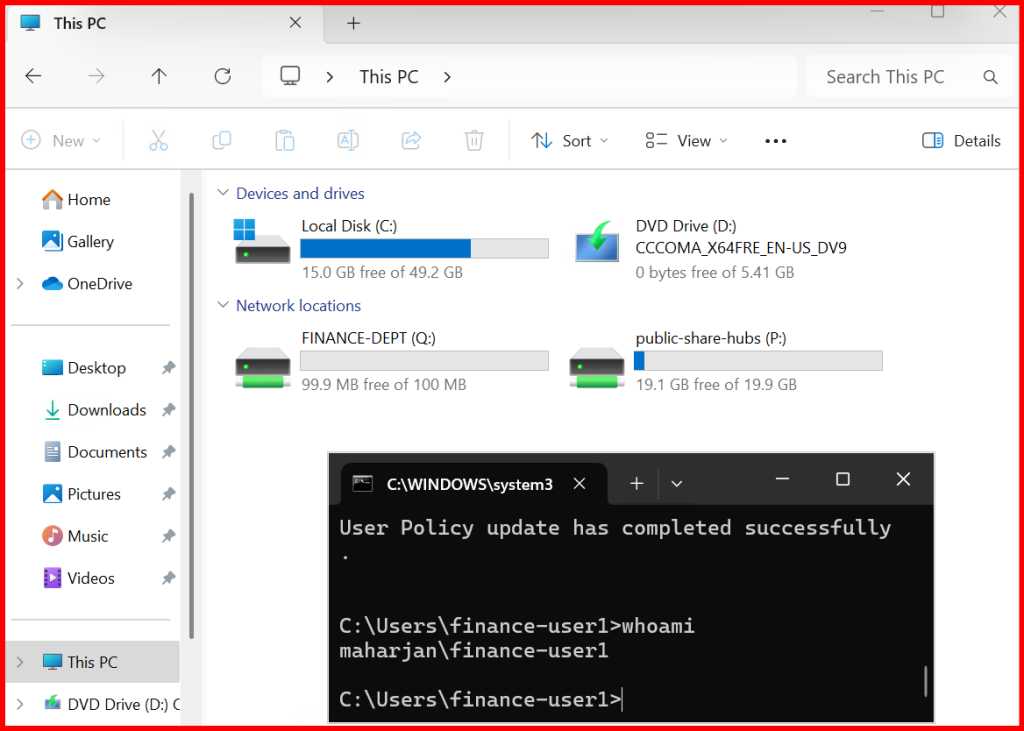This screenshot has height=731, width=1024.
Task: Collapse the Devices and drives group
Action: click(222, 194)
